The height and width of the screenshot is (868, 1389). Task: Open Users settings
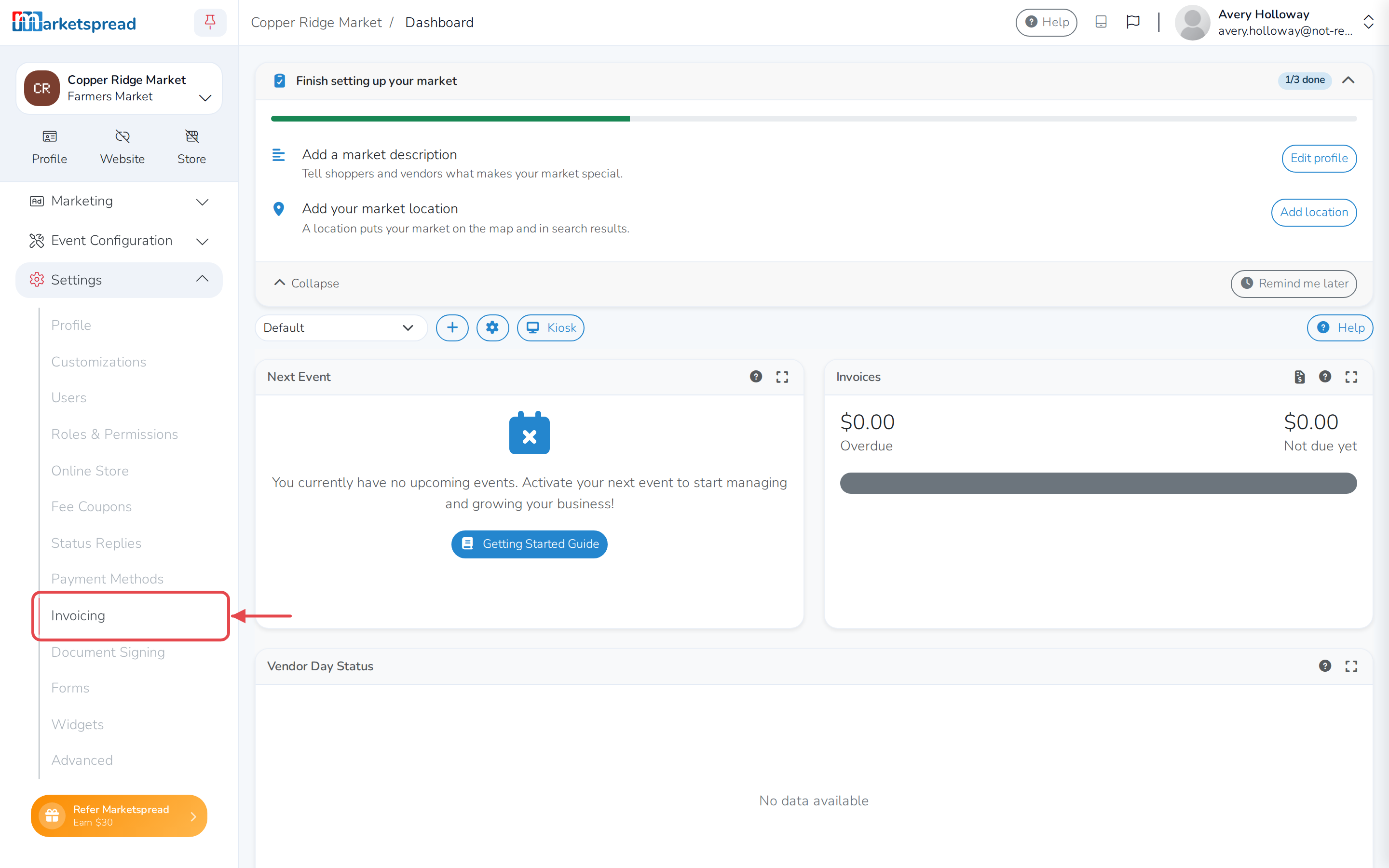[x=69, y=397]
